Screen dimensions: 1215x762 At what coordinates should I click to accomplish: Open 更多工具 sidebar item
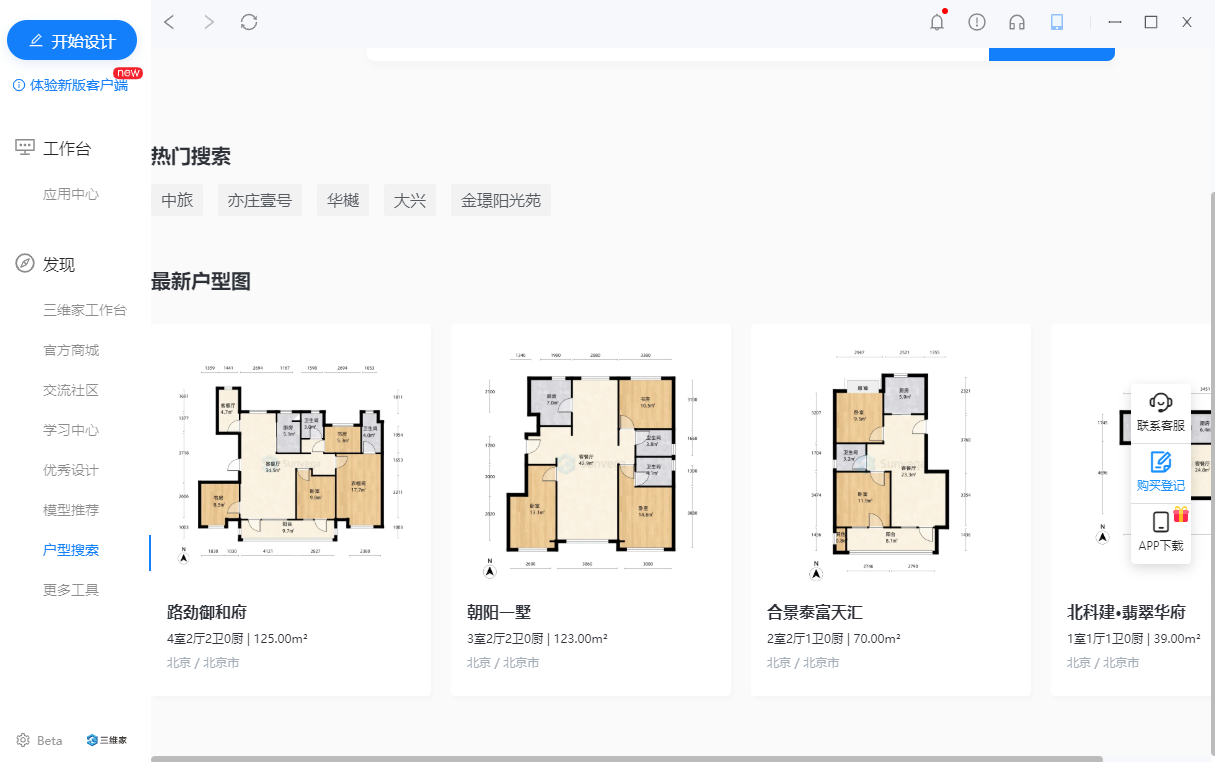coord(71,590)
